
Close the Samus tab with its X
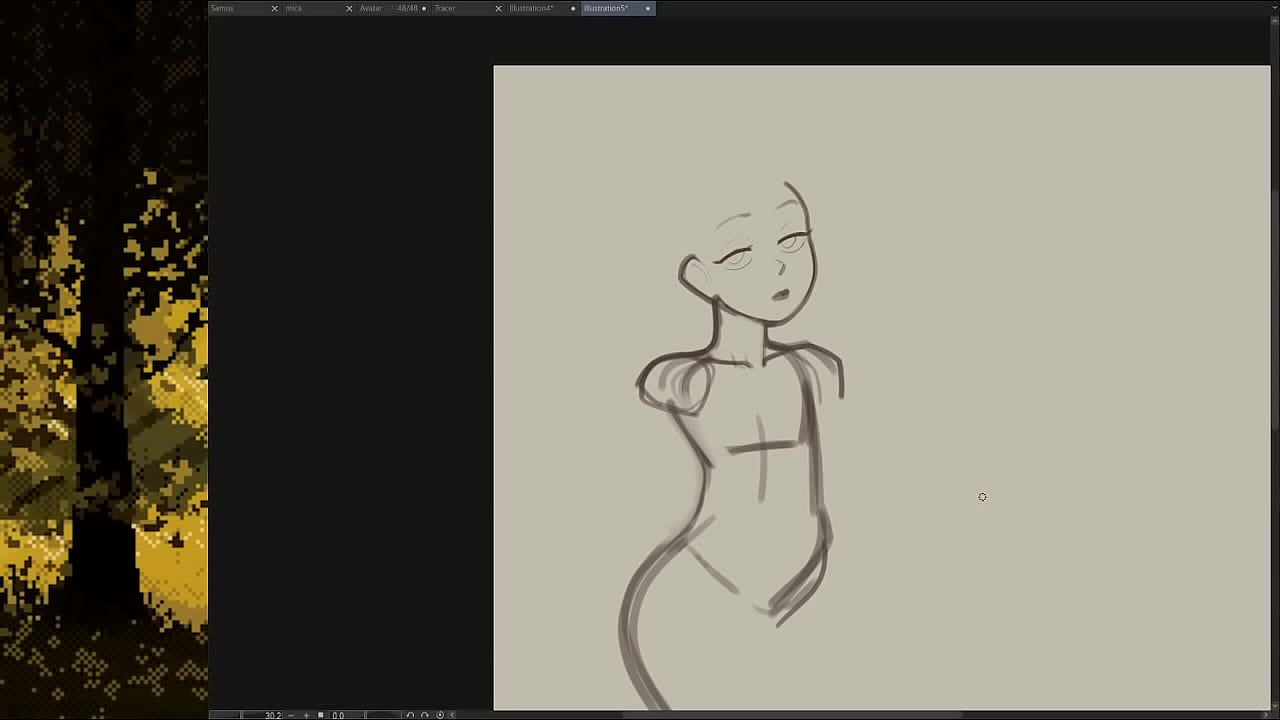tap(275, 8)
